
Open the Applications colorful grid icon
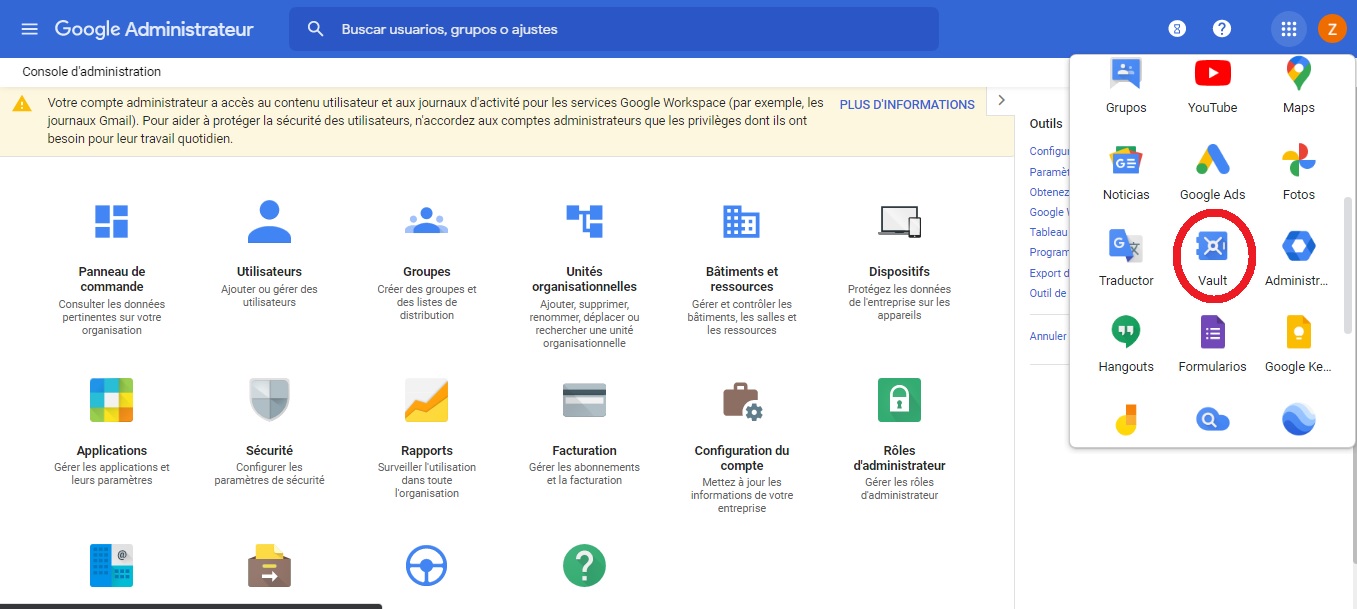[x=111, y=400]
